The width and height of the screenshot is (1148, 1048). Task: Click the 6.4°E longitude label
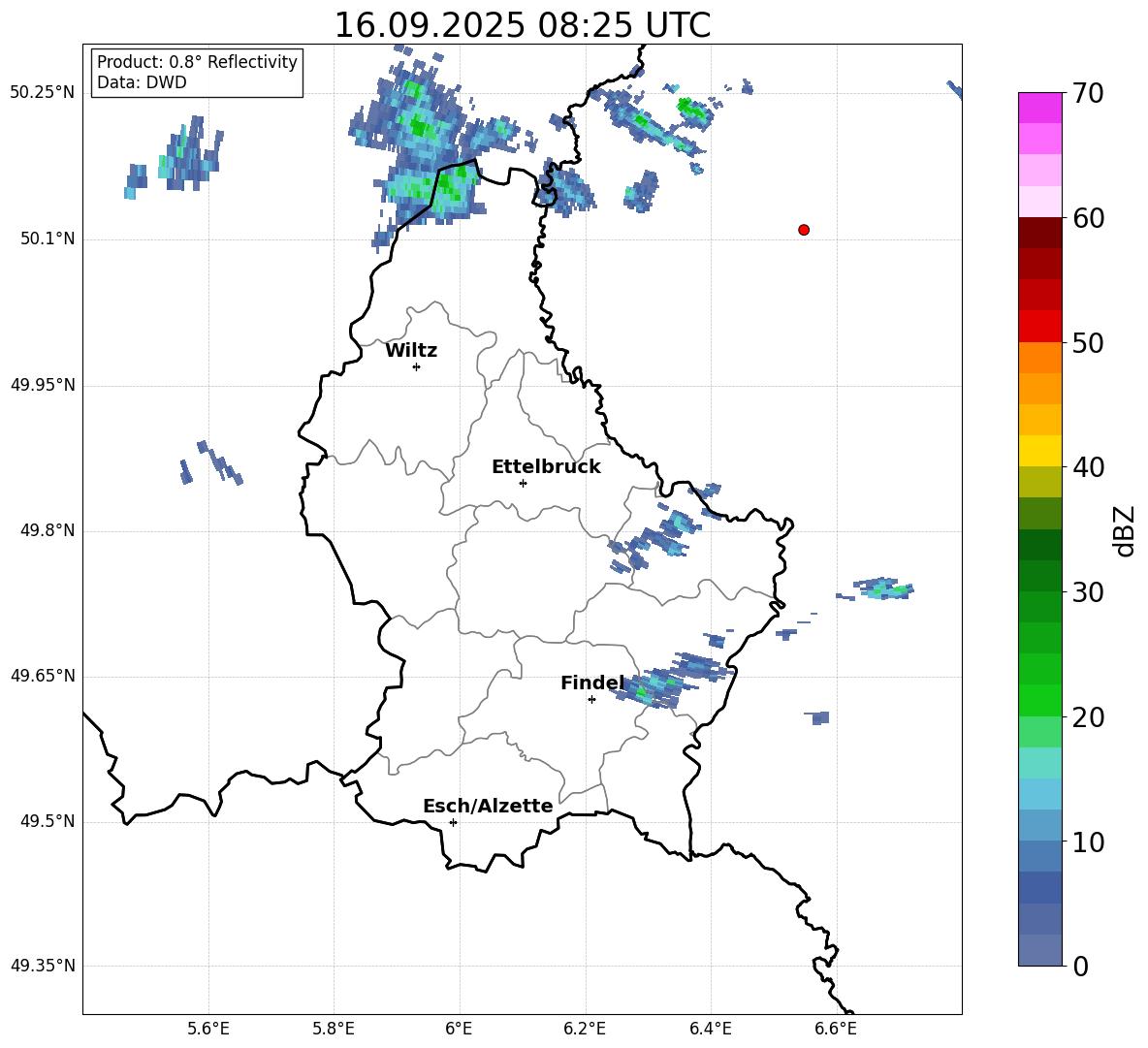click(710, 1029)
